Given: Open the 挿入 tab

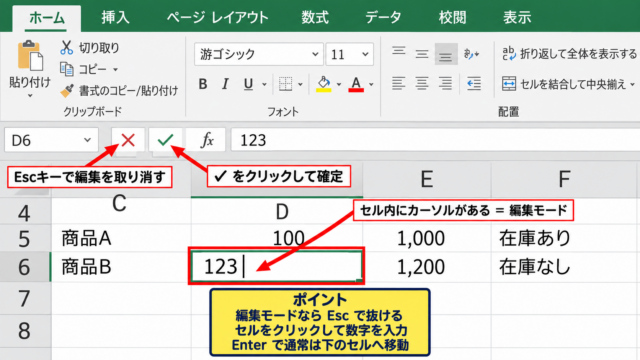Looking at the screenshot, I should (x=116, y=18).
